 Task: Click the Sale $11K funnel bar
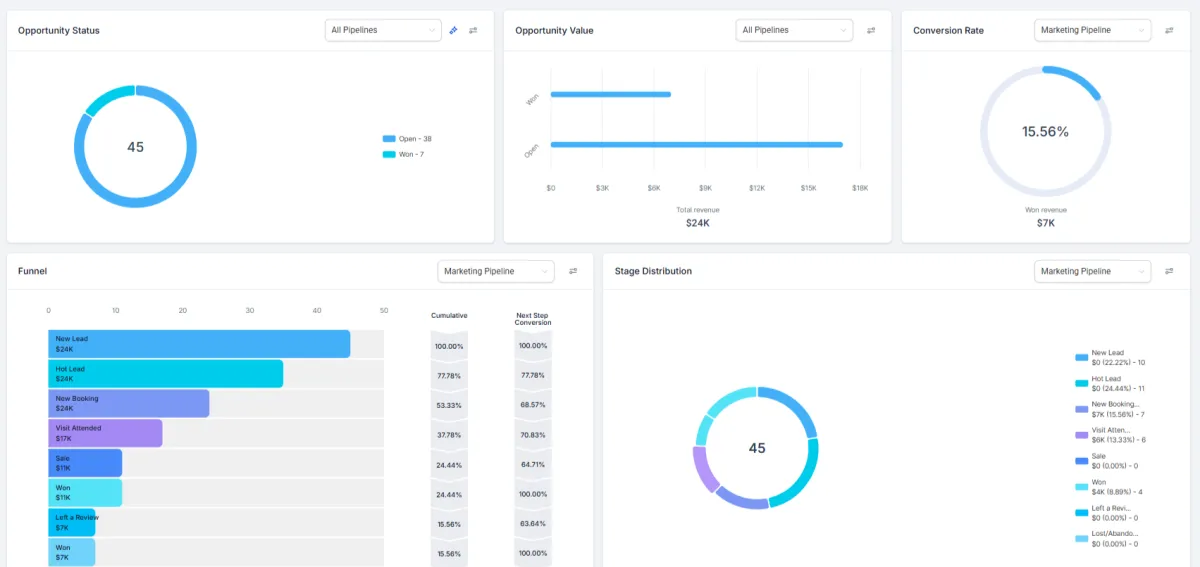[x=85, y=463]
